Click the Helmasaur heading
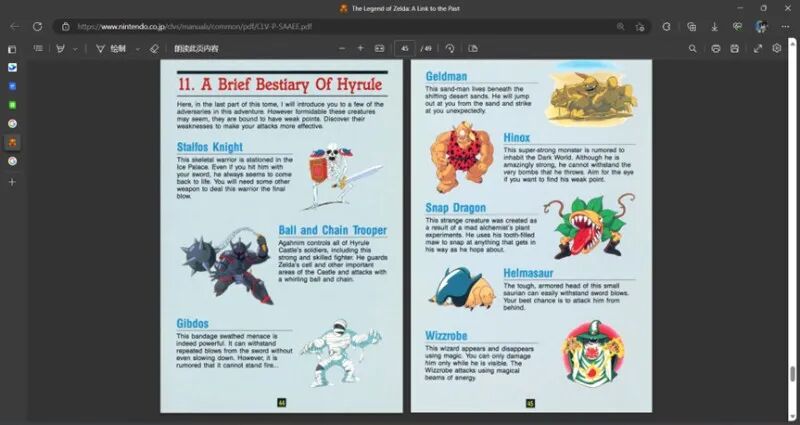800x425 pixels. (x=528, y=273)
